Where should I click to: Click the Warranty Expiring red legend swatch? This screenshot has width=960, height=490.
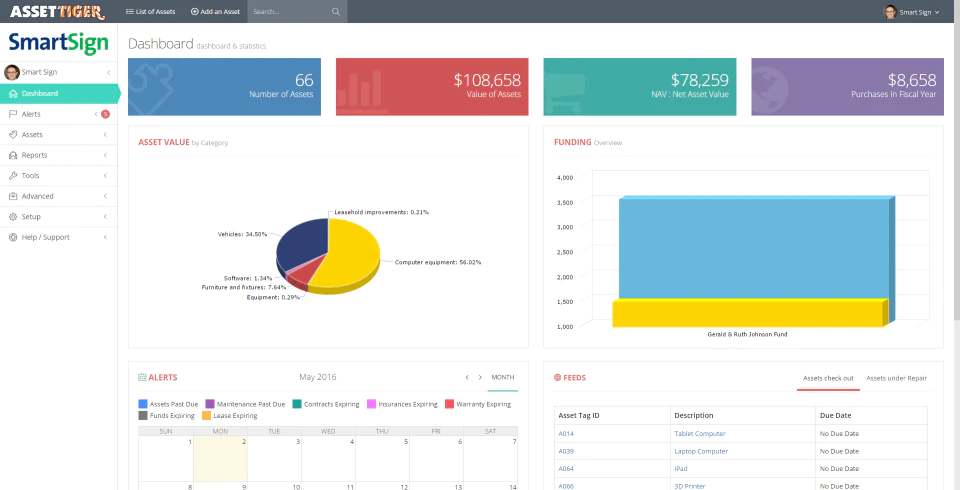[x=449, y=404]
